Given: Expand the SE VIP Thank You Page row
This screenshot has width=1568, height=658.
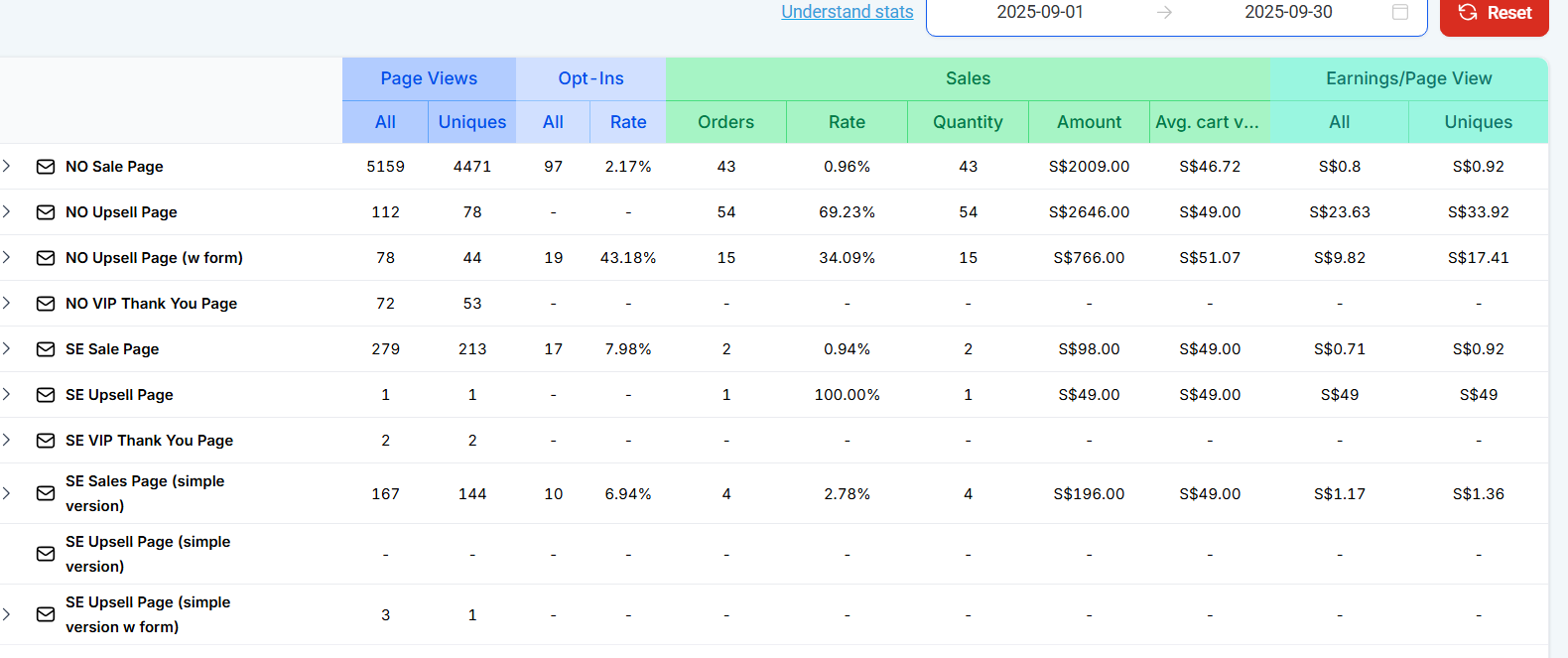Looking at the screenshot, I should click(7, 440).
